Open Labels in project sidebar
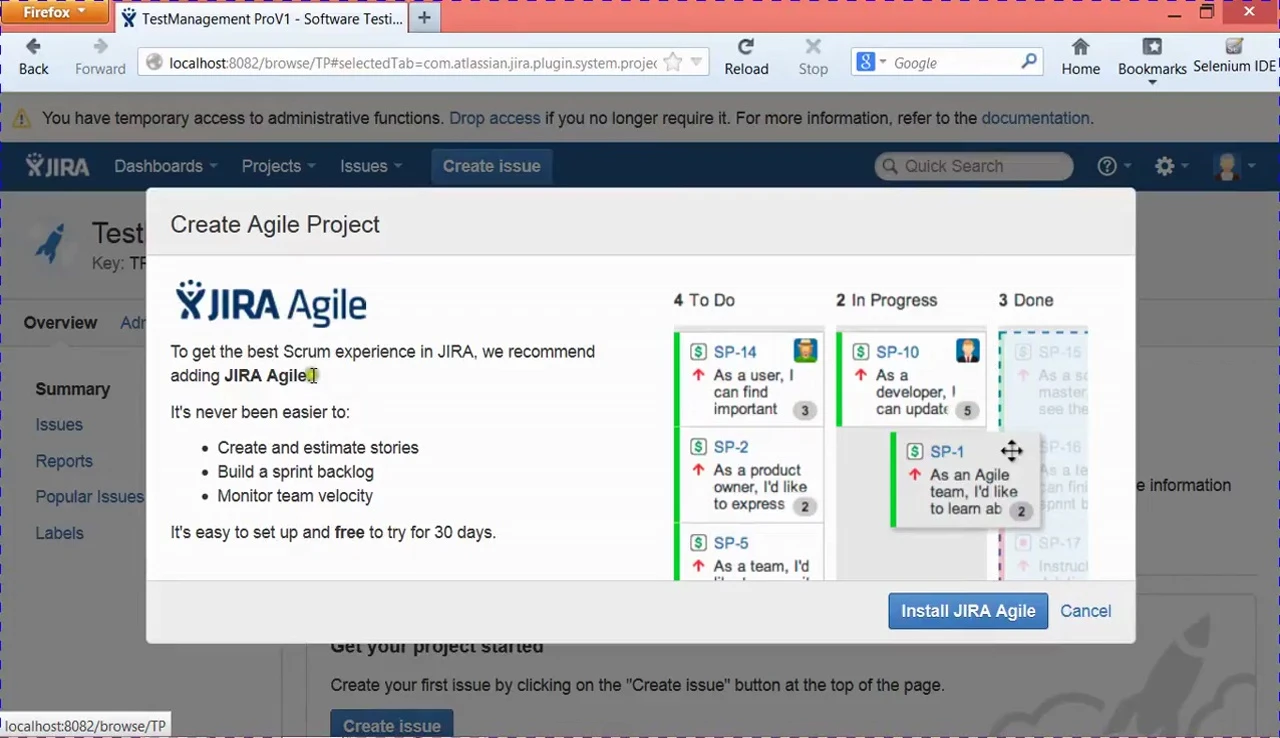The width and height of the screenshot is (1280, 738). (59, 533)
